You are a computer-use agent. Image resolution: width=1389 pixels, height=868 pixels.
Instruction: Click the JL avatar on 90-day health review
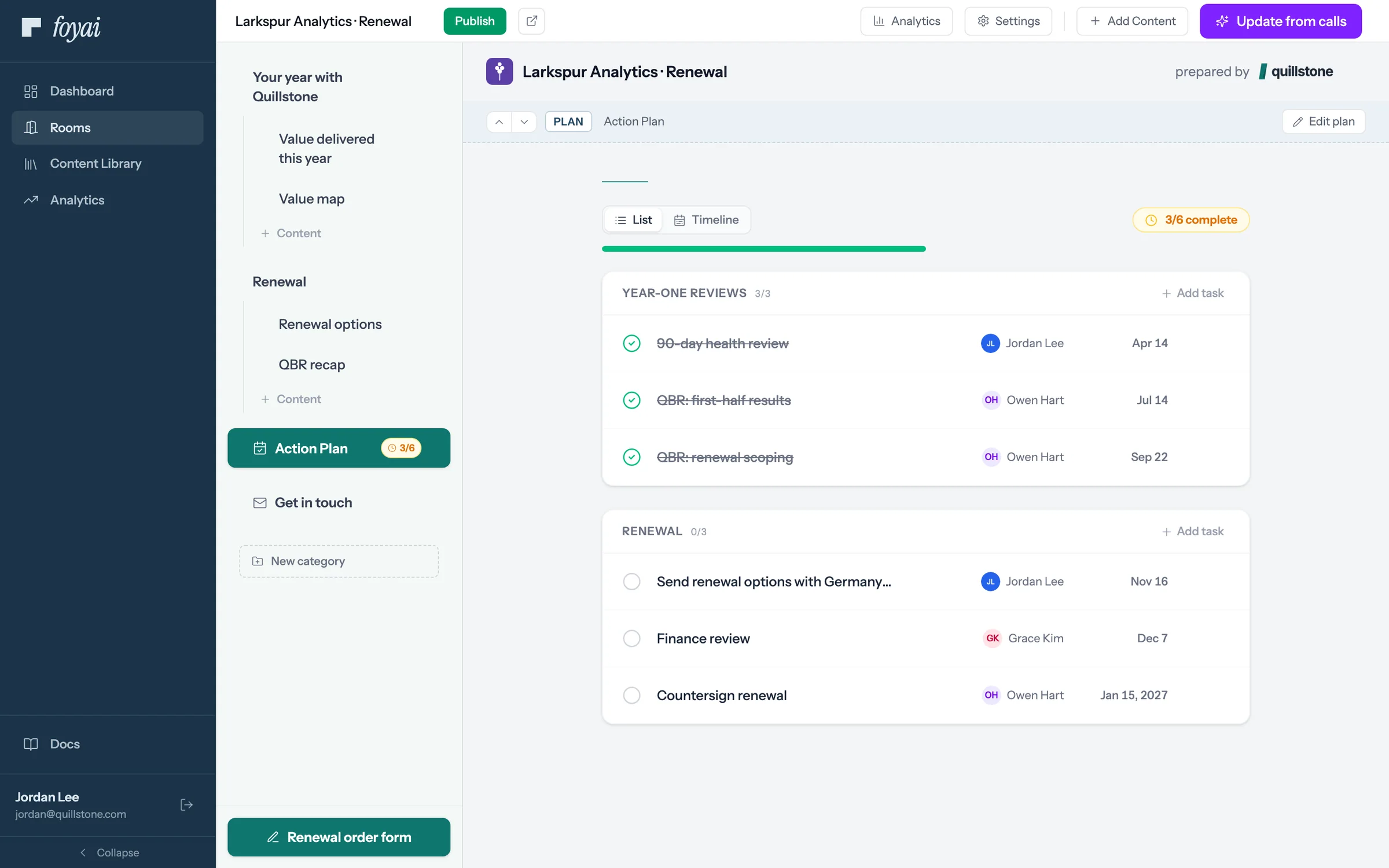(990, 343)
